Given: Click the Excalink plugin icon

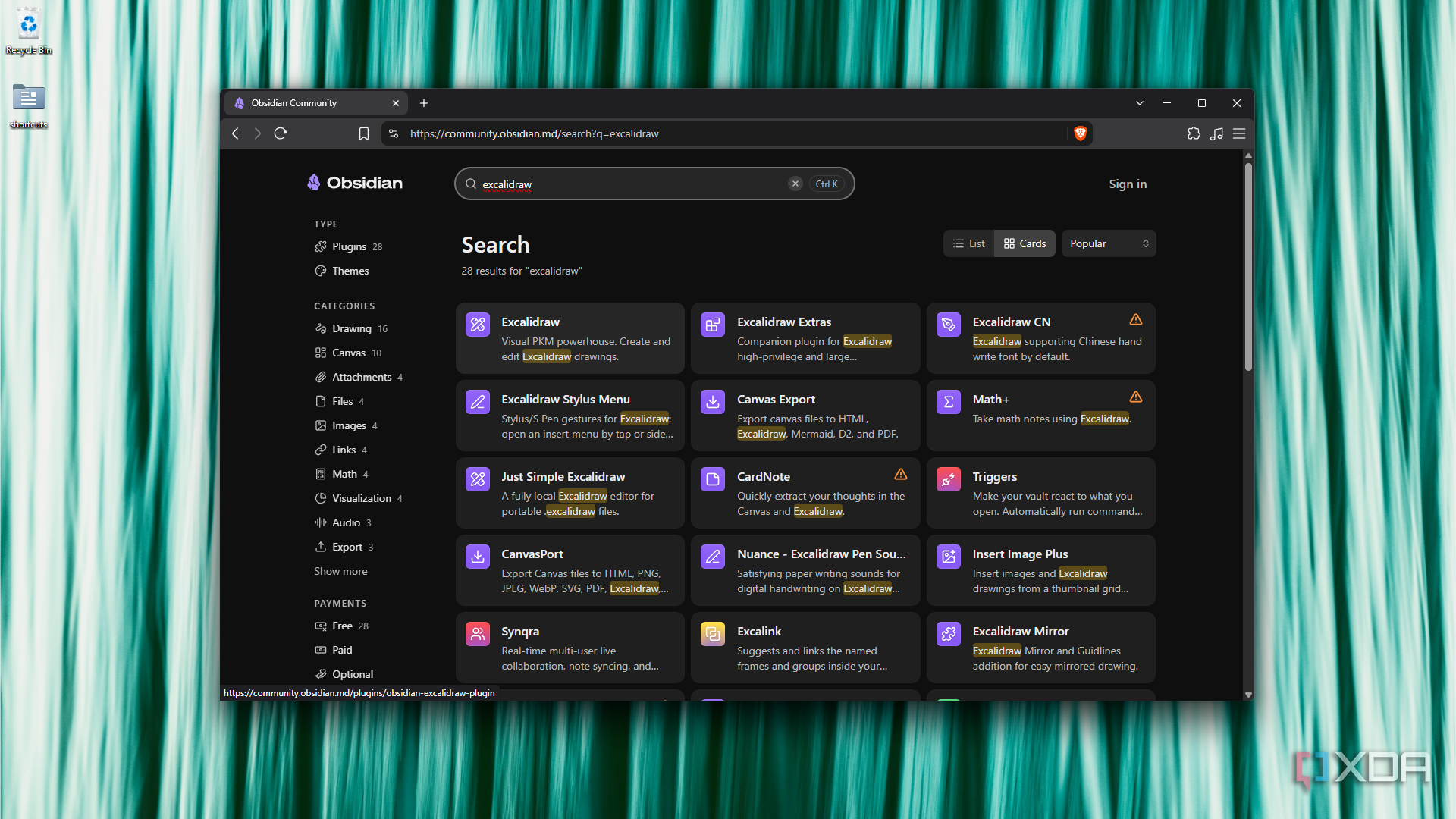Looking at the screenshot, I should [x=713, y=634].
